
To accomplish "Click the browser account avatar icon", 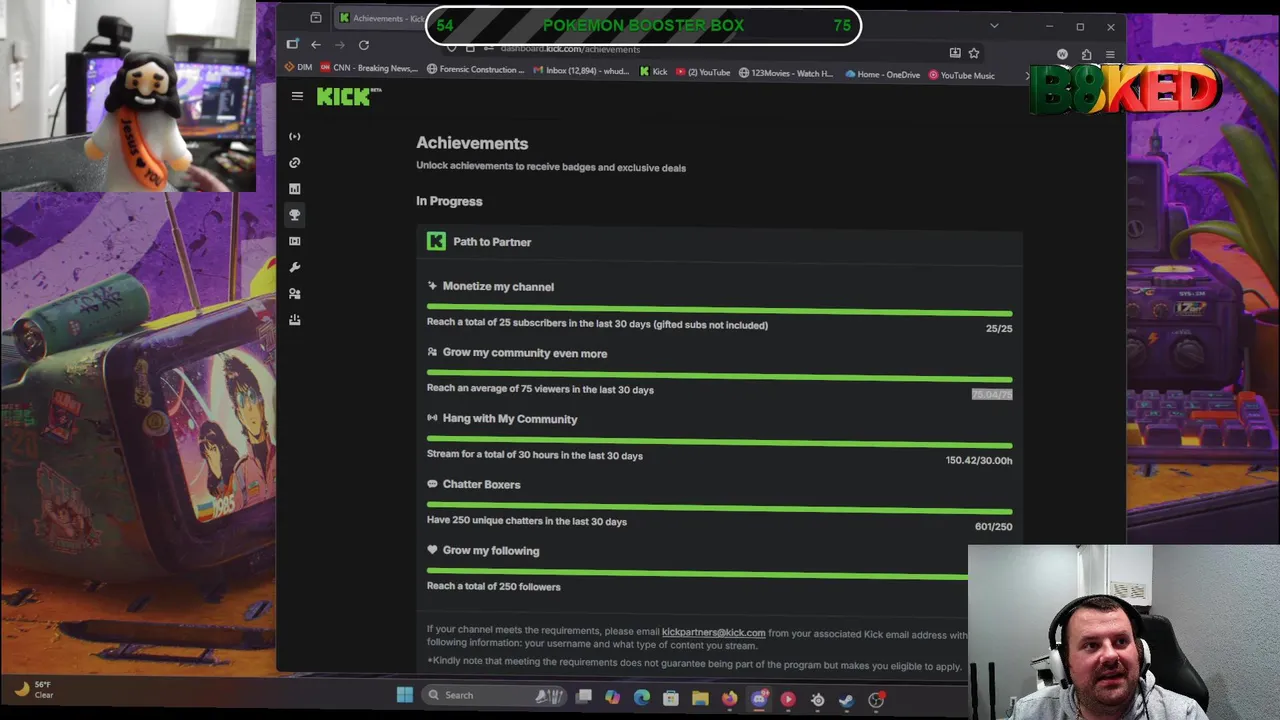I will [1062, 54].
